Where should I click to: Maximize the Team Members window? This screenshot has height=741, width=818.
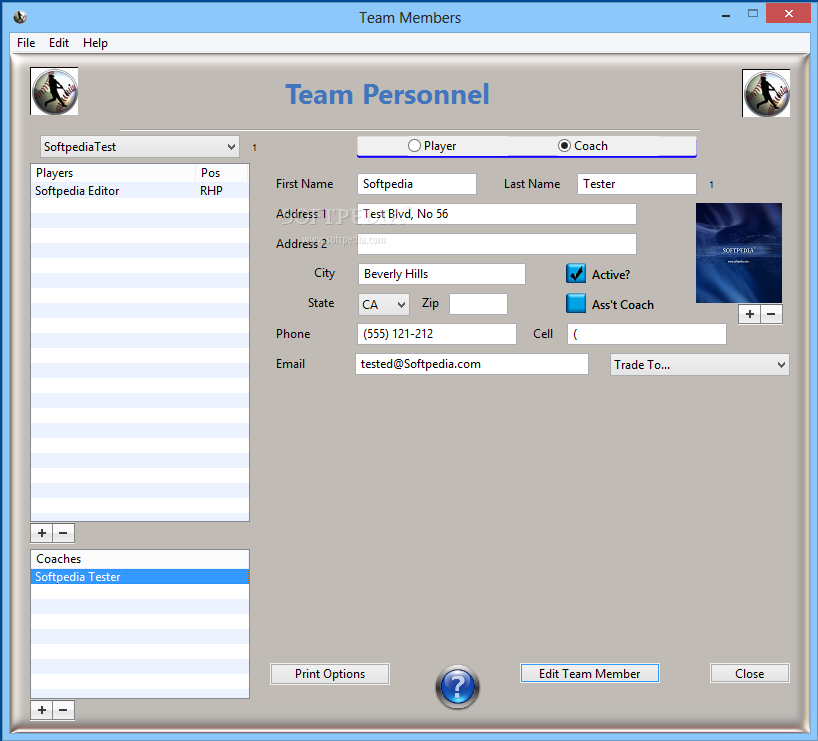pyautogui.click(x=753, y=14)
